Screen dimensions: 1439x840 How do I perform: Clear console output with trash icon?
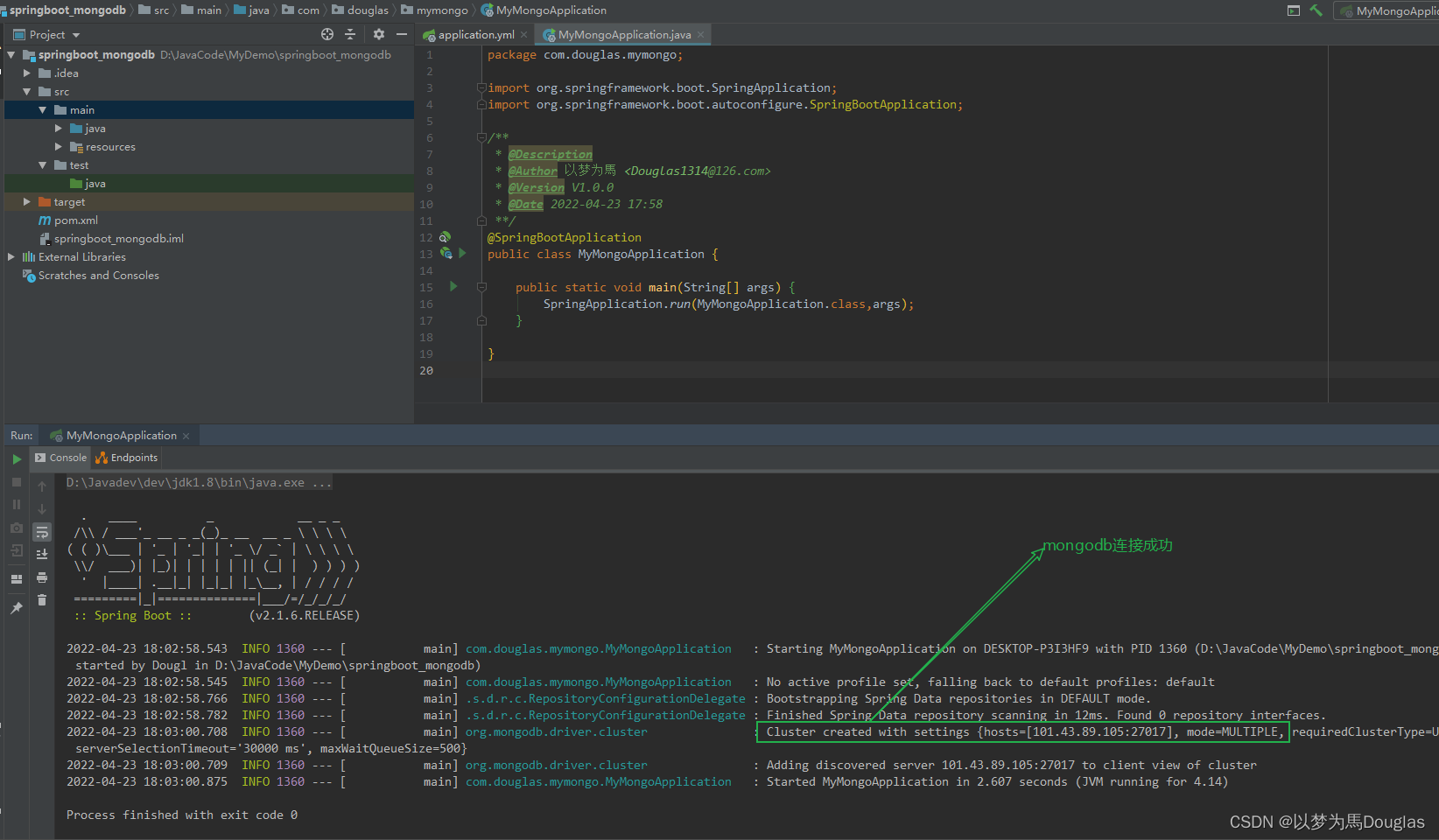pos(42,600)
